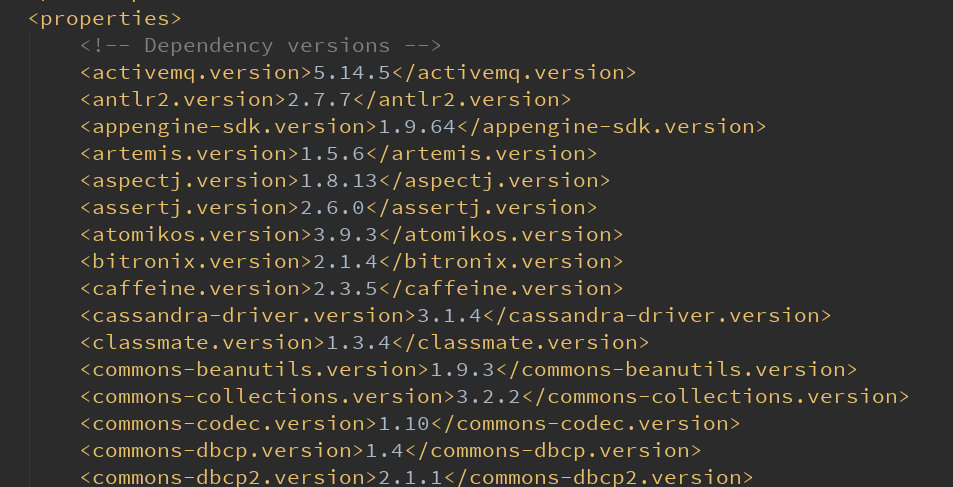Click the closing commons-codec.version tag
Viewport: 953px width, 487px height.
pos(585,423)
